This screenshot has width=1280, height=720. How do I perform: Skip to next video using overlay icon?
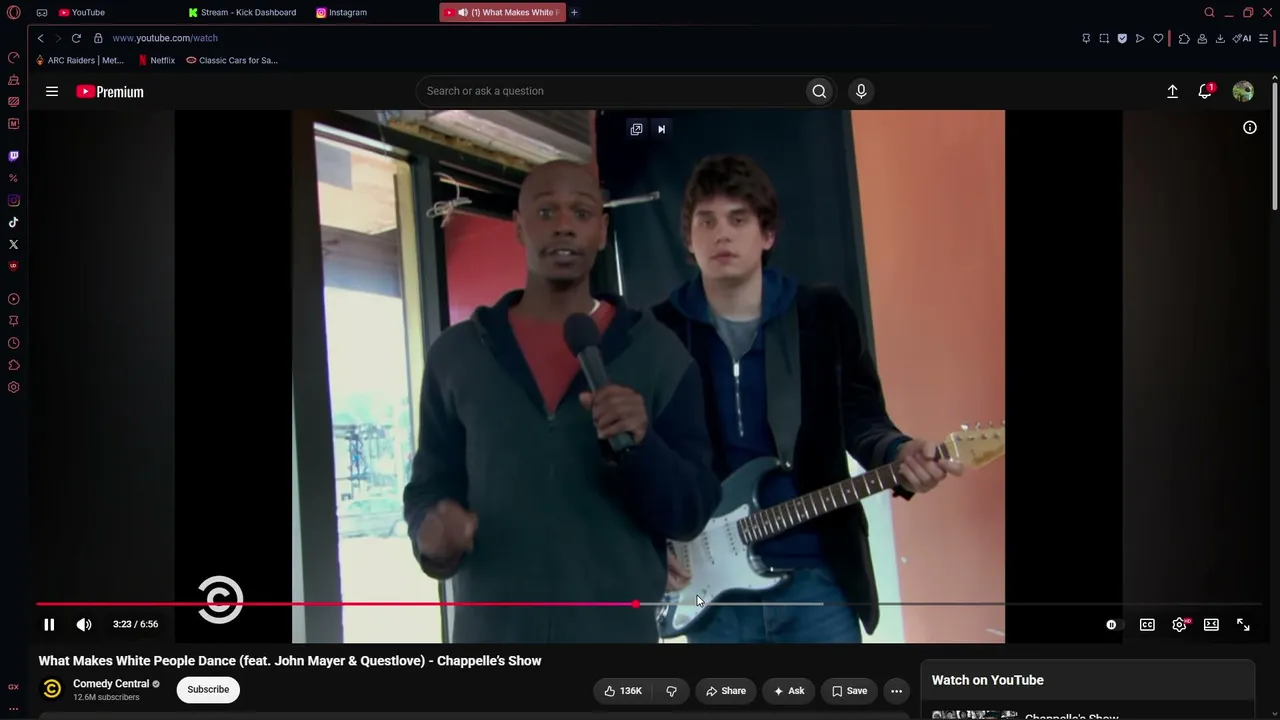pos(661,129)
